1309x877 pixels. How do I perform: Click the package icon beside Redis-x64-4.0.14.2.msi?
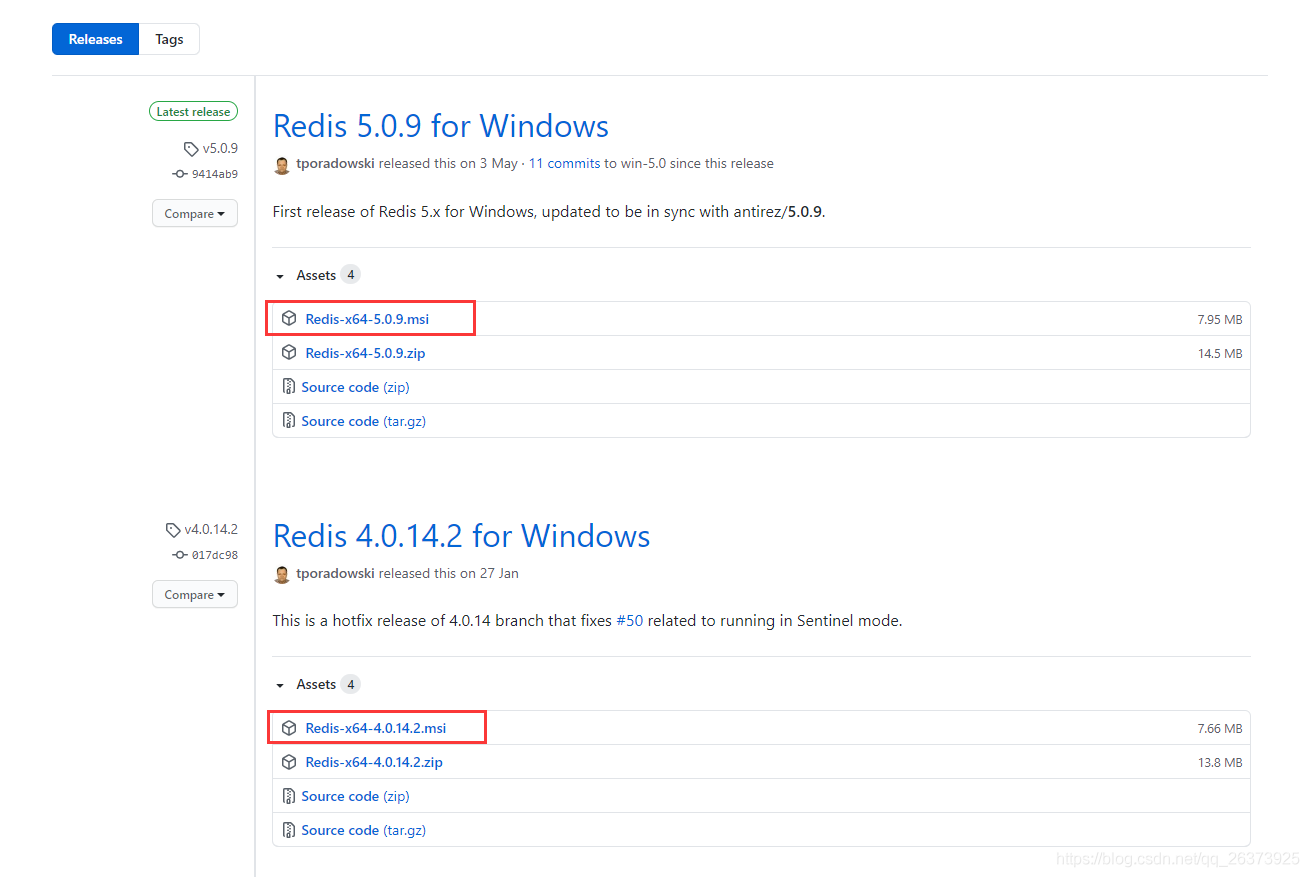click(x=289, y=728)
